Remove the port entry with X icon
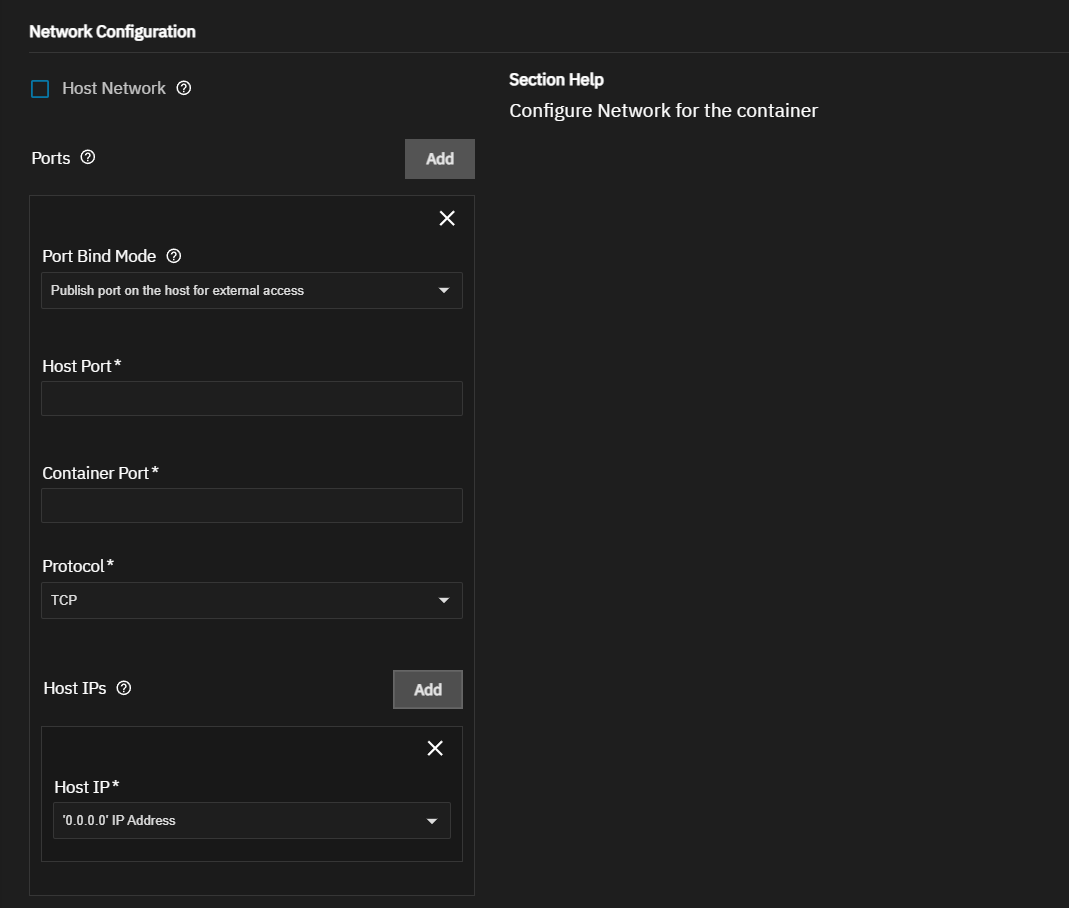The width and height of the screenshot is (1069, 908). pos(447,218)
